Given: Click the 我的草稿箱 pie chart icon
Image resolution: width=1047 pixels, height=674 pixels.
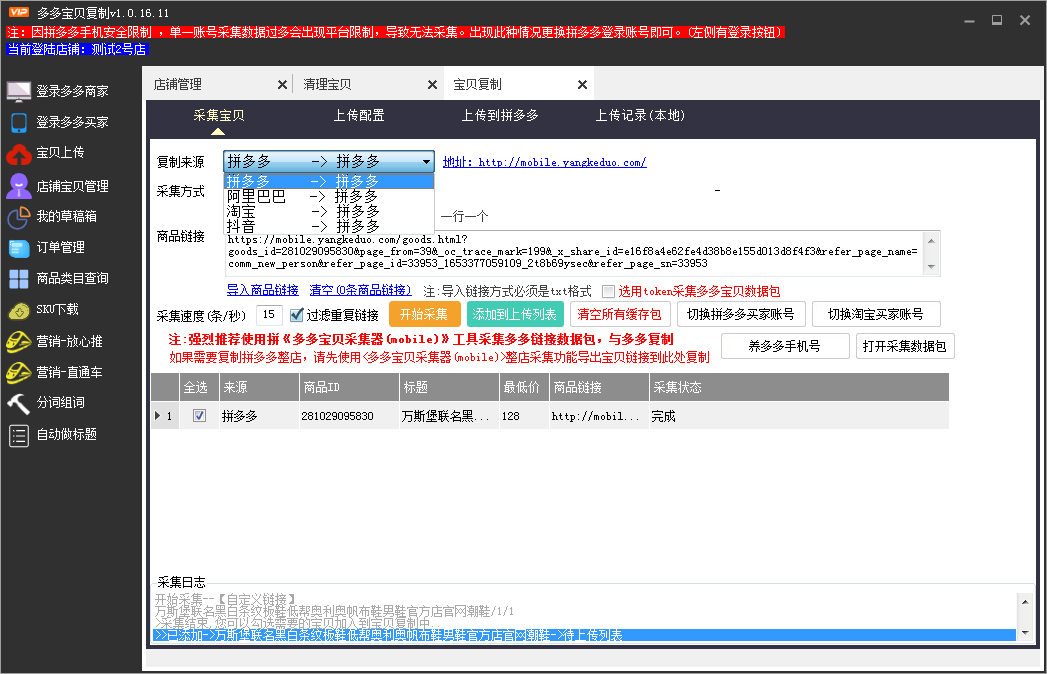Looking at the screenshot, I should tap(19, 216).
